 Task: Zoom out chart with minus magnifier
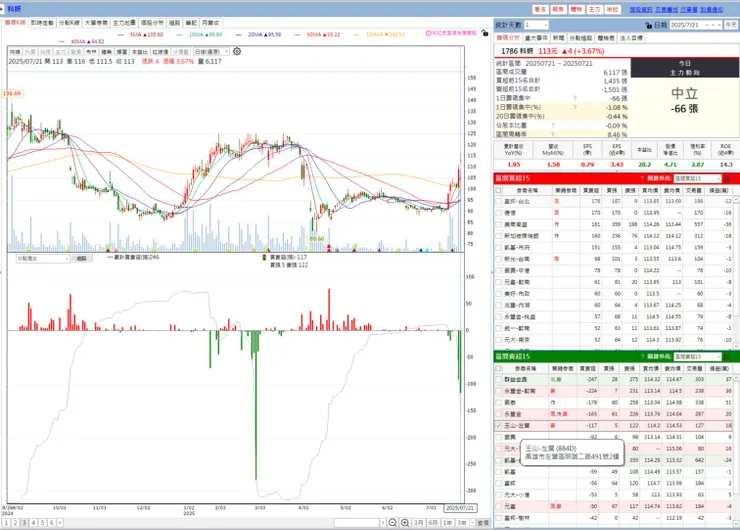(x=393, y=522)
